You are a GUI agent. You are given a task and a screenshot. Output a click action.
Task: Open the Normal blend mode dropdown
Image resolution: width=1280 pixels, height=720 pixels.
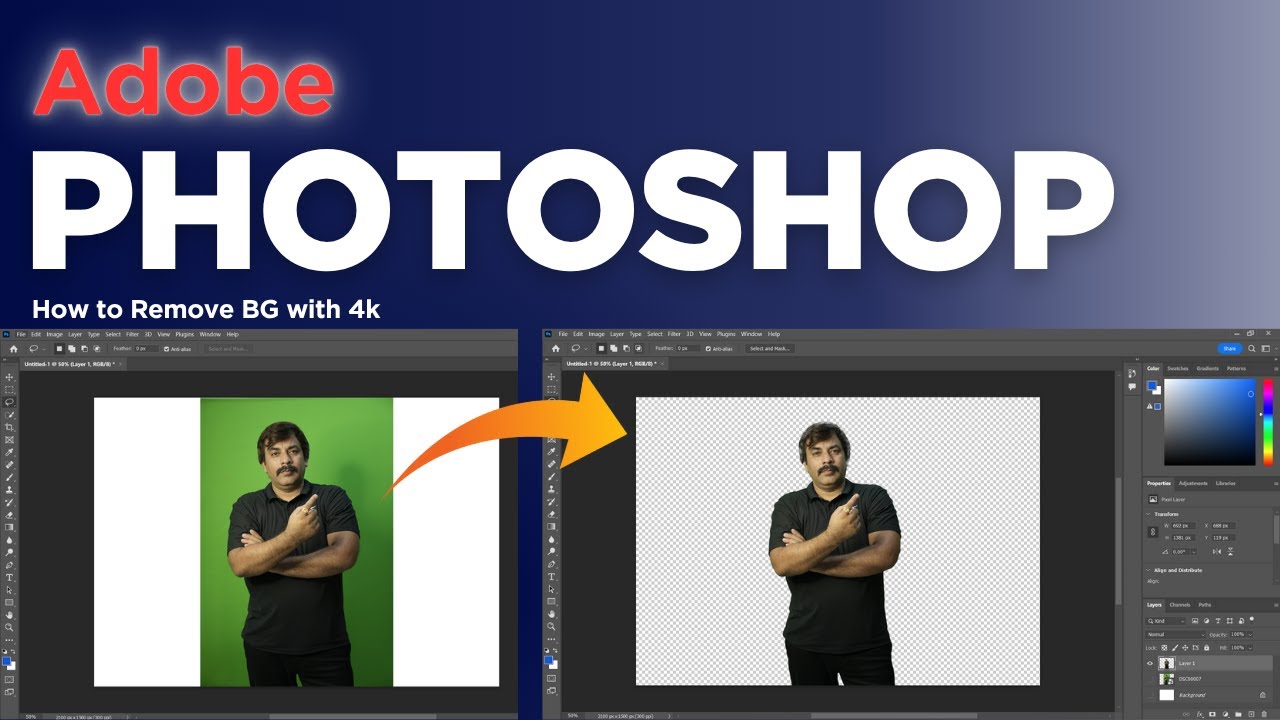1175,634
